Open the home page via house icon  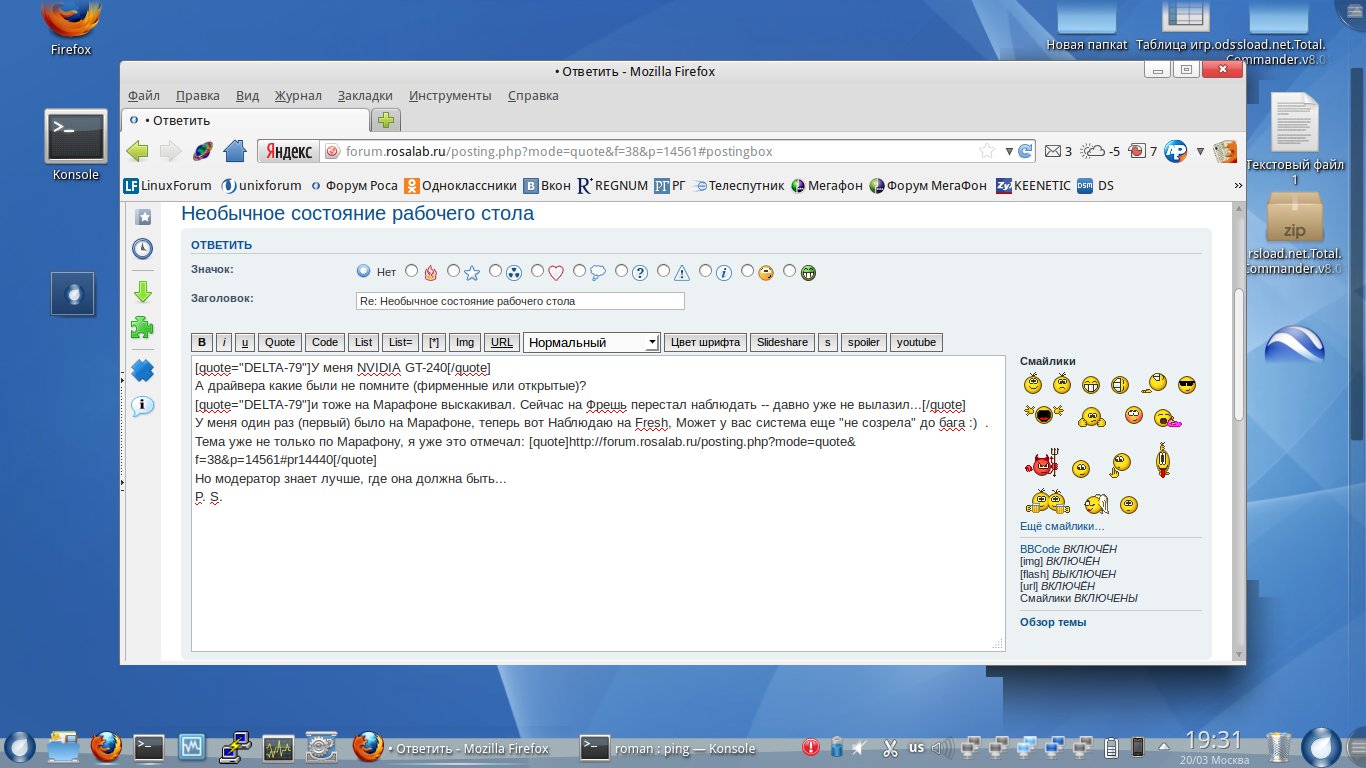(x=235, y=151)
